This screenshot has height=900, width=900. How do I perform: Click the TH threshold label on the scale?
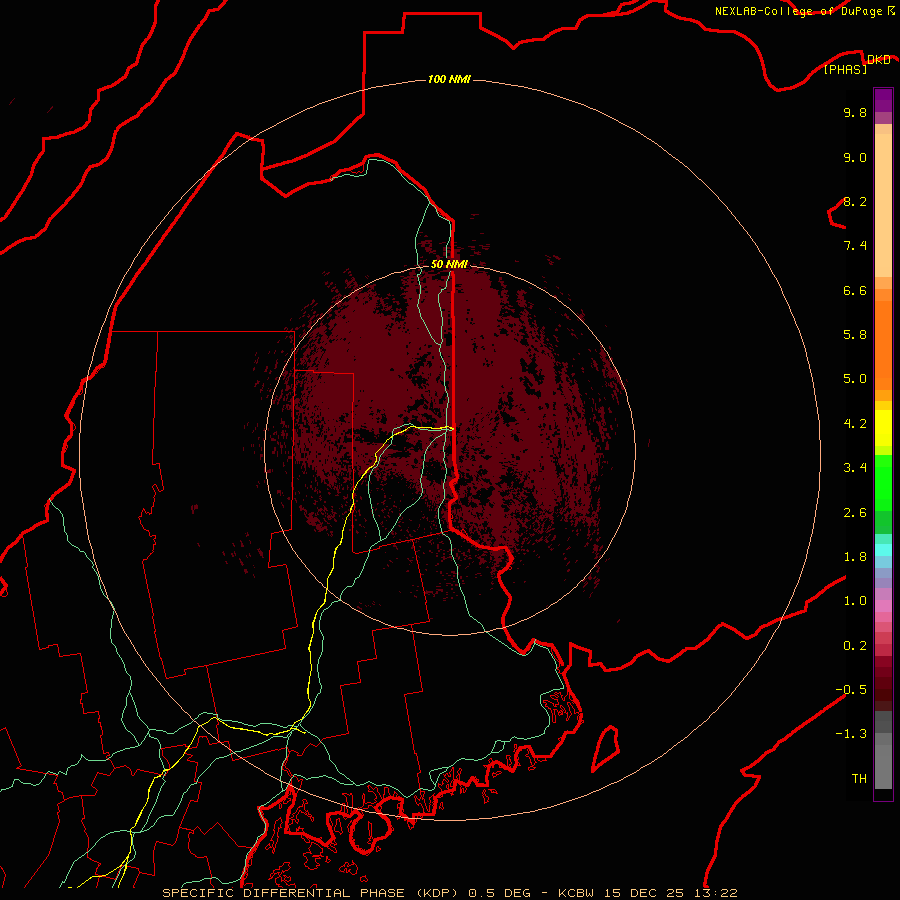tap(859, 779)
